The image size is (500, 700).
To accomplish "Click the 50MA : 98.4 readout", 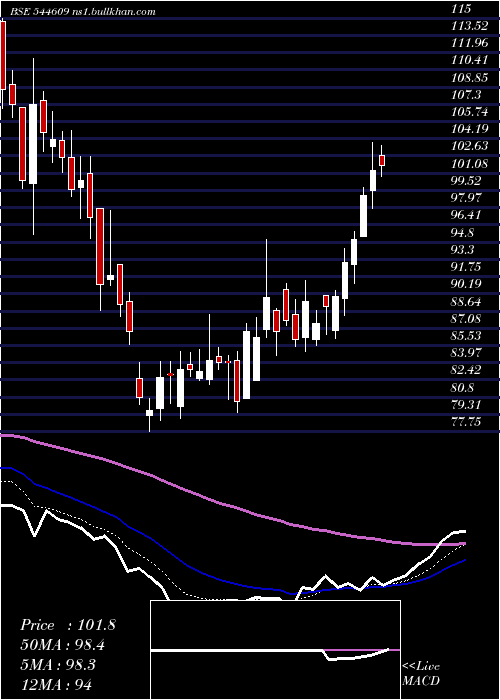I will tap(65, 645).
